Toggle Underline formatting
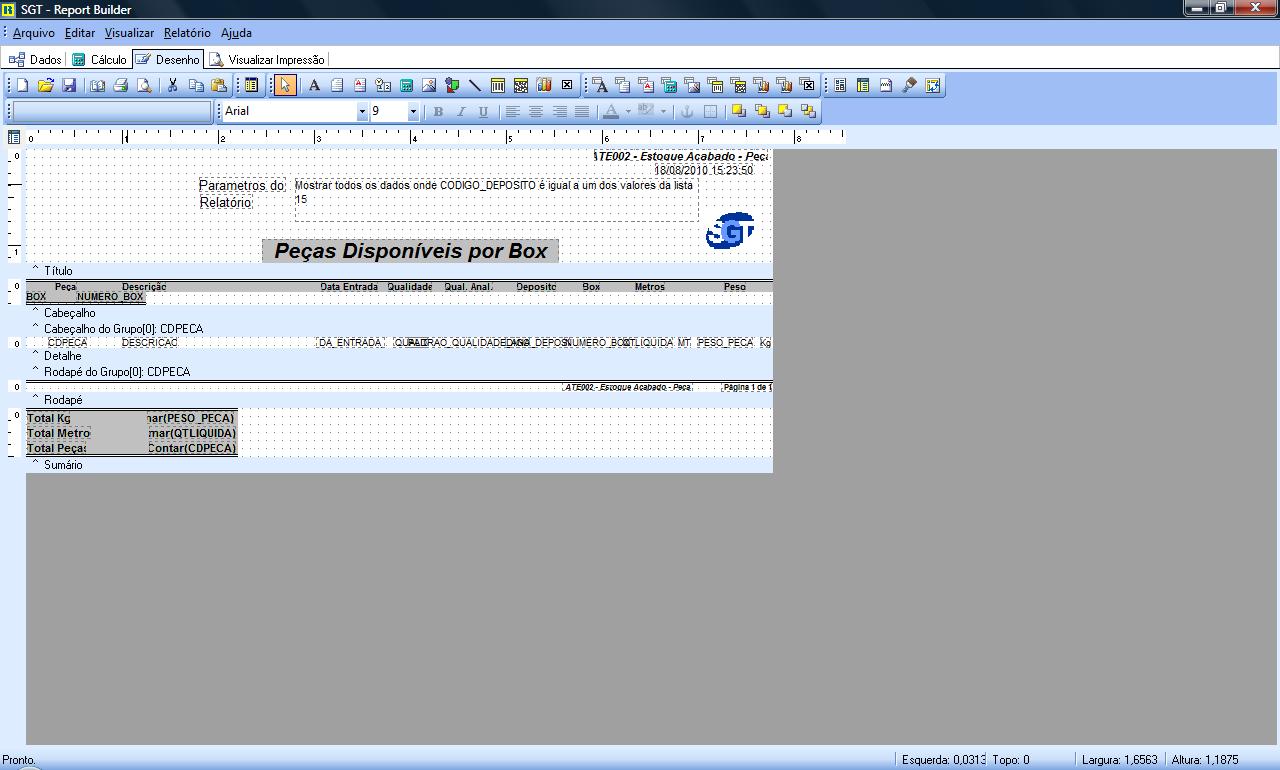This screenshot has width=1280, height=770. [x=484, y=112]
